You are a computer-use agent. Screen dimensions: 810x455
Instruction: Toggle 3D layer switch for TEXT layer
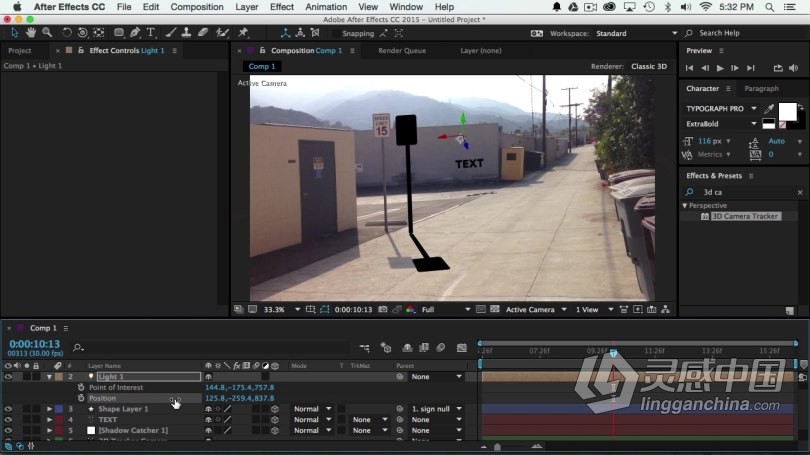click(275, 419)
